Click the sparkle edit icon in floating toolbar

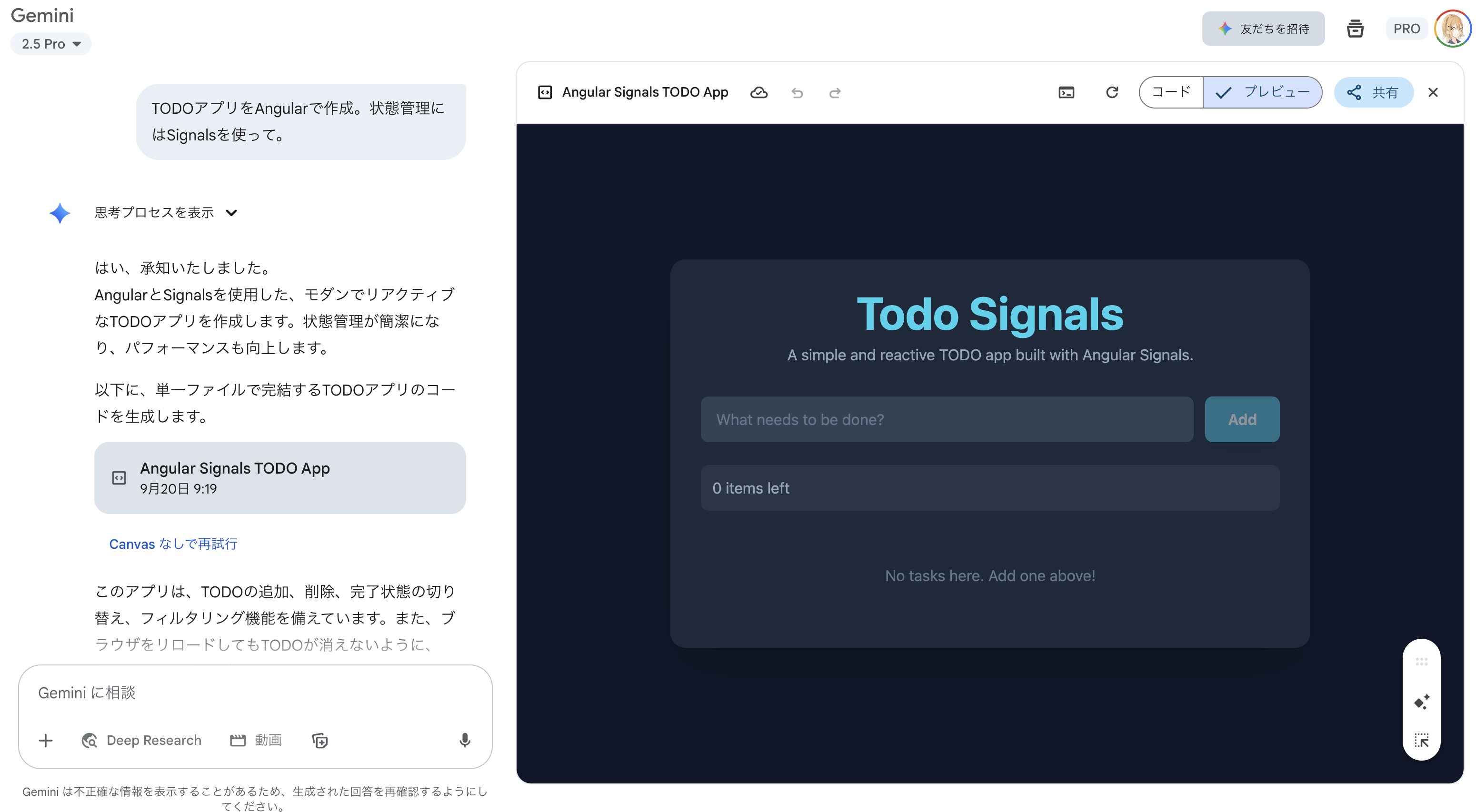pos(1422,701)
